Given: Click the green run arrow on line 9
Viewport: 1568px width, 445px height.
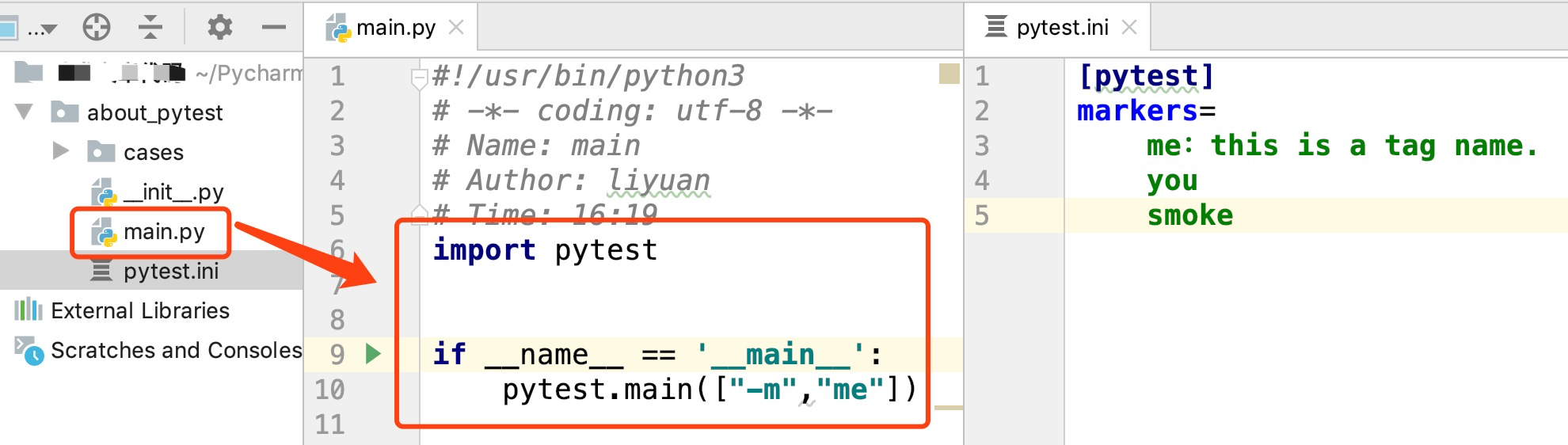Looking at the screenshot, I should pyautogui.click(x=373, y=354).
